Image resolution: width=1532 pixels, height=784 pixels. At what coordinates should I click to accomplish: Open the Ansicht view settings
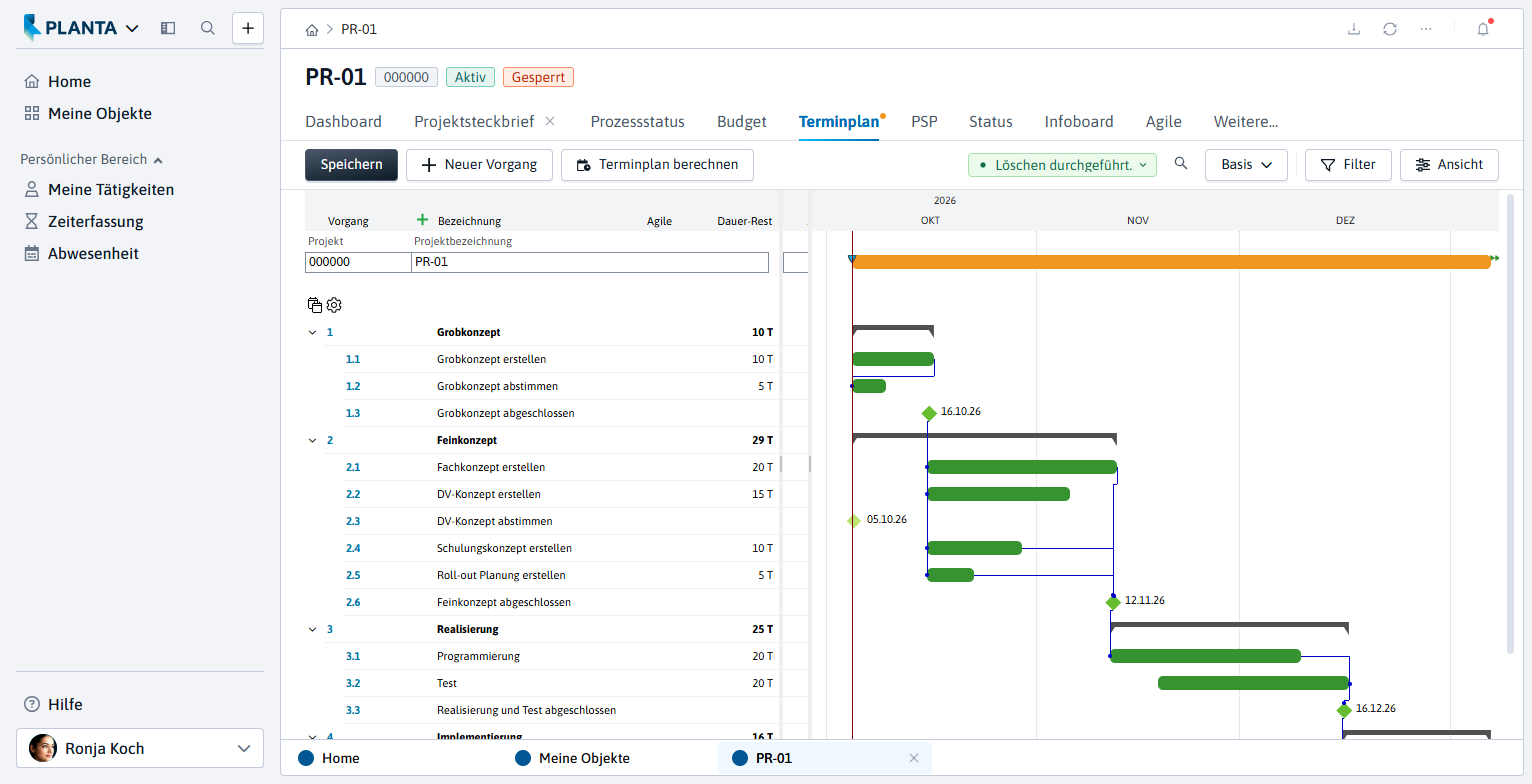coord(1449,165)
